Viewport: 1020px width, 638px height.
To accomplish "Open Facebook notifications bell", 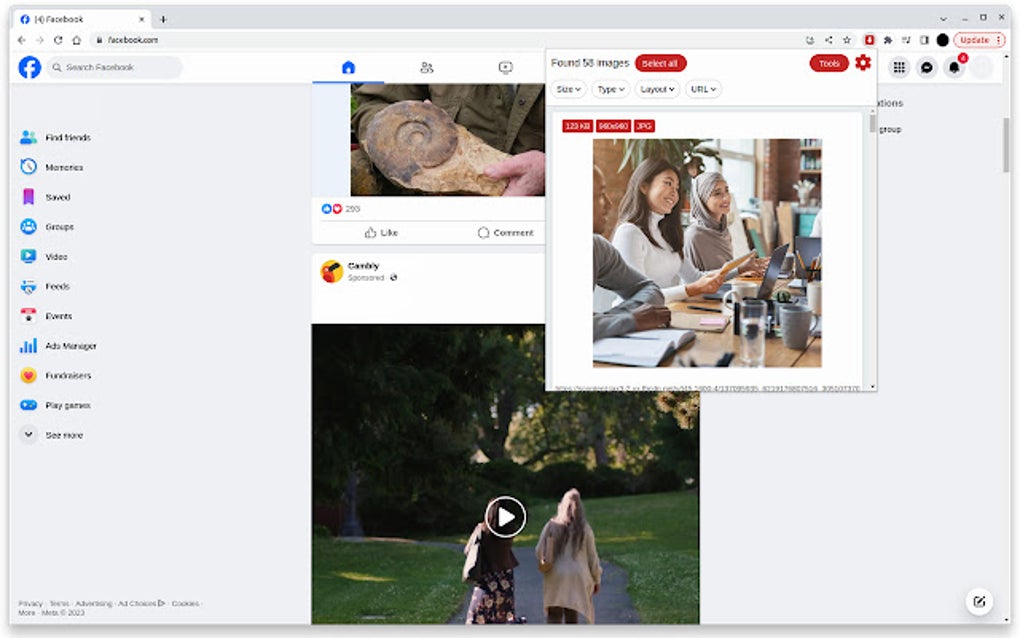I will pyautogui.click(x=955, y=67).
